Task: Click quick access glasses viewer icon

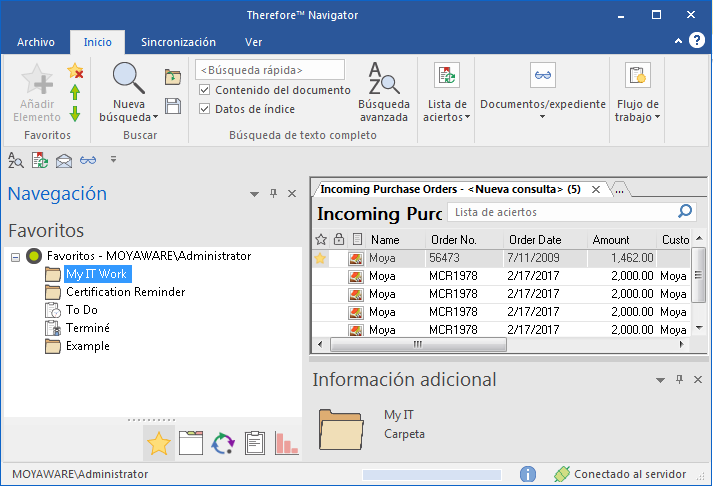Action: (88, 161)
